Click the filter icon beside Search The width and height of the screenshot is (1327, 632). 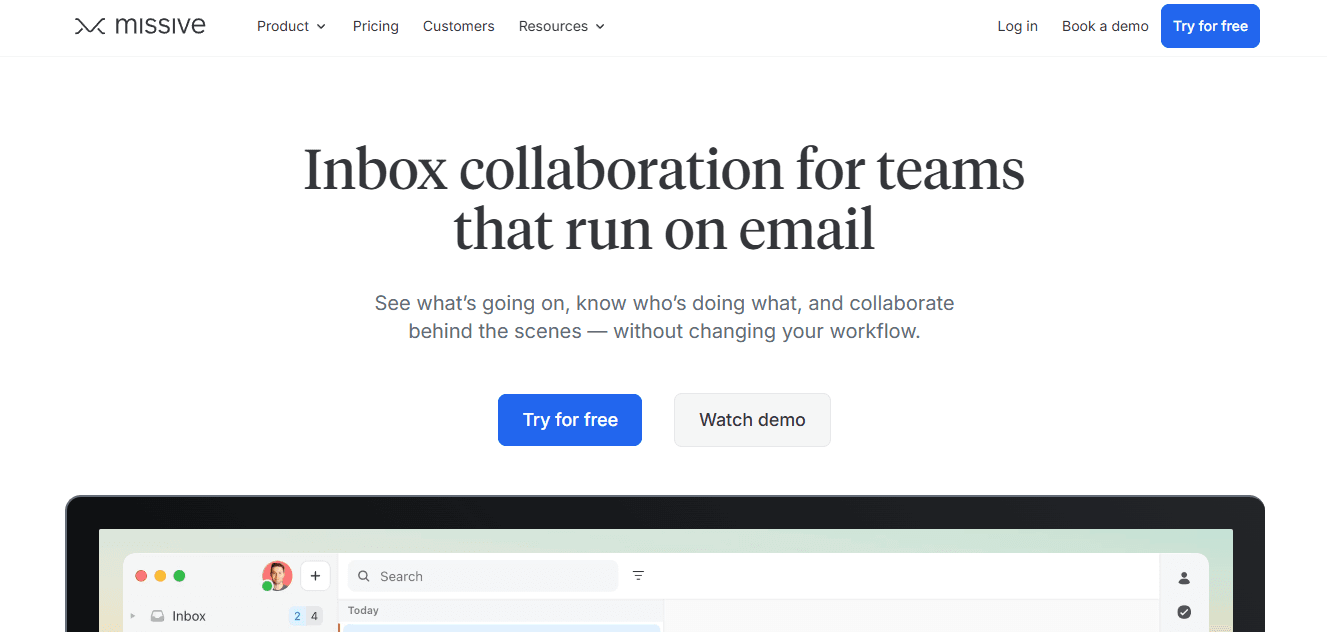tap(638, 576)
